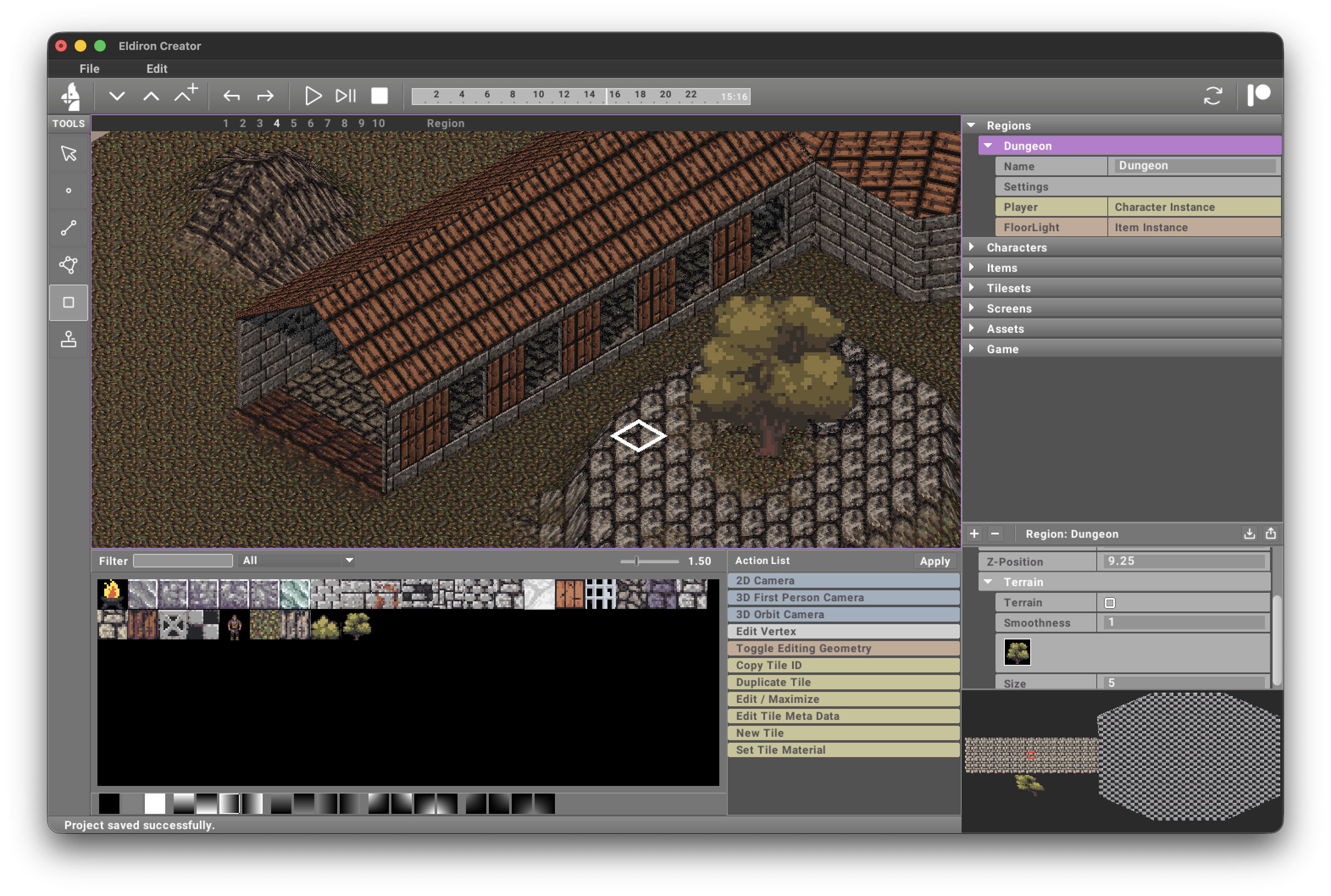Select the vertex point tool
Viewport: 1331px width, 896px height.
68,191
